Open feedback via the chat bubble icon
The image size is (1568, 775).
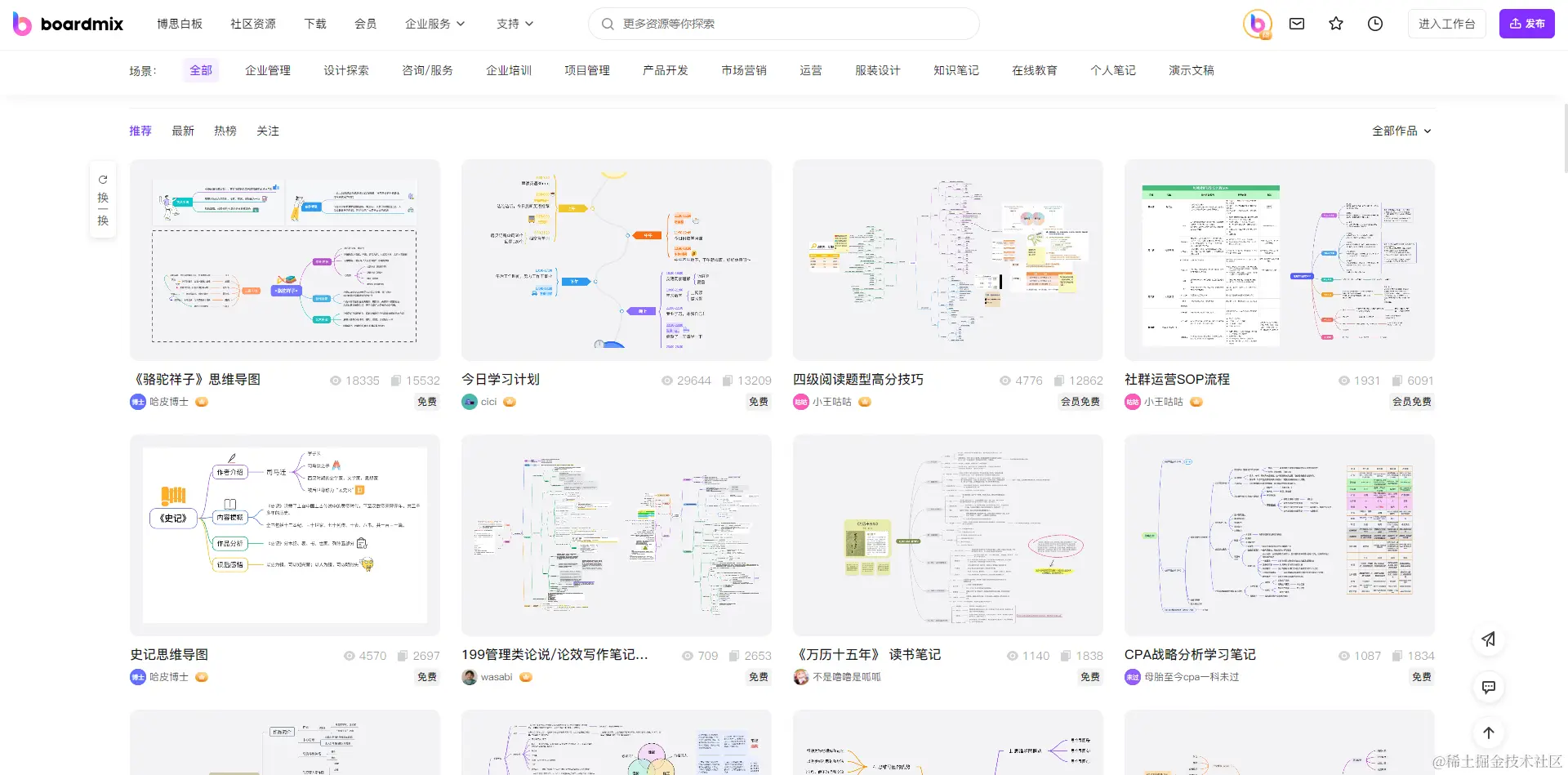point(1488,687)
